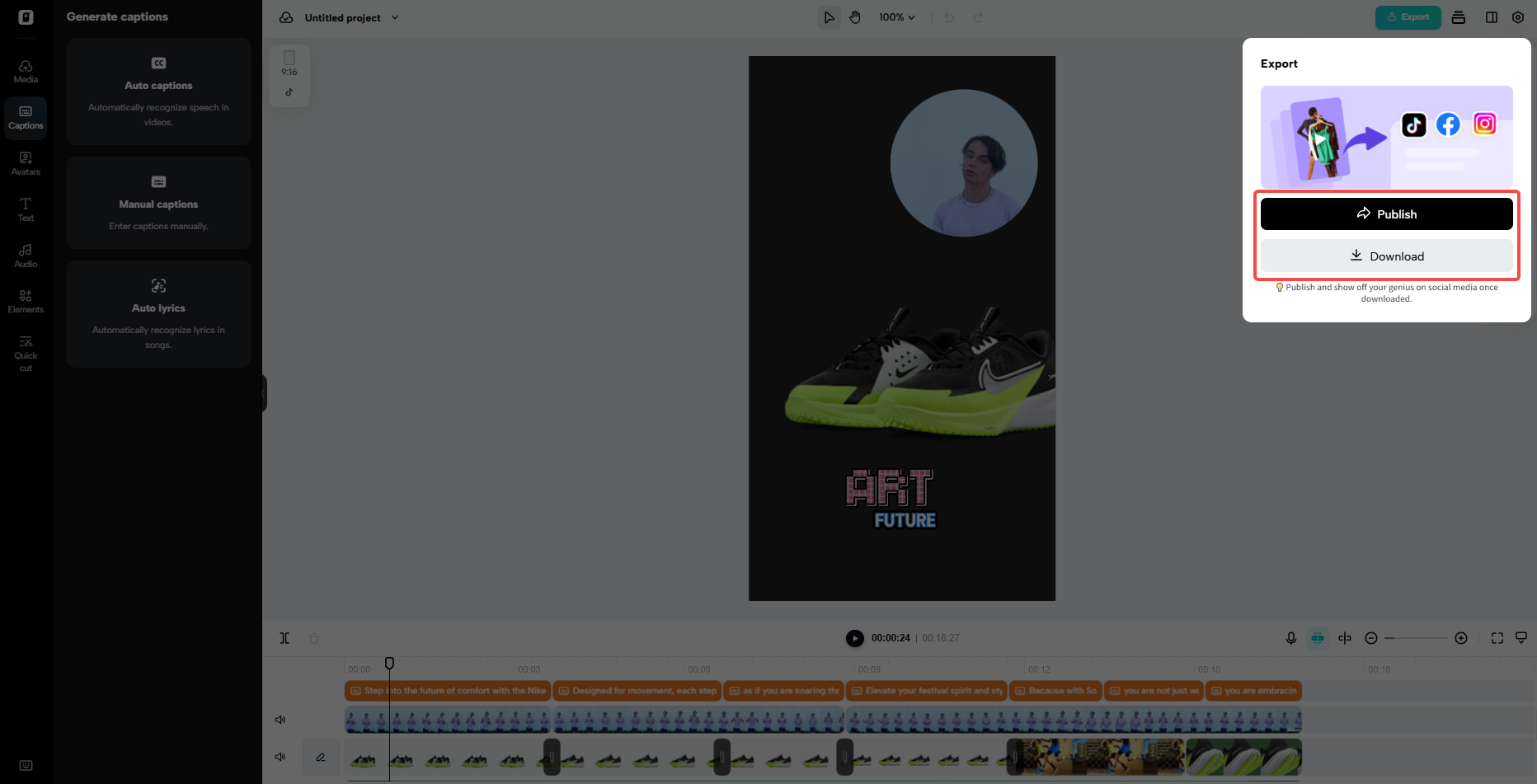This screenshot has height=784, width=1537.
Task: Open the Audio panel
Action: [26, 256]
